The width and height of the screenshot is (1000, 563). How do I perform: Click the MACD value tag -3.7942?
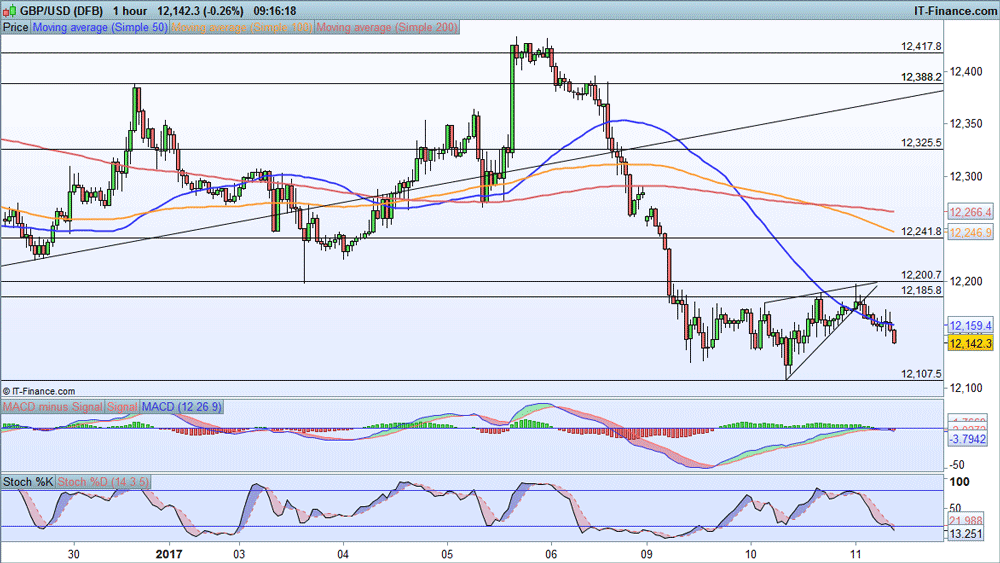[968, 439]
